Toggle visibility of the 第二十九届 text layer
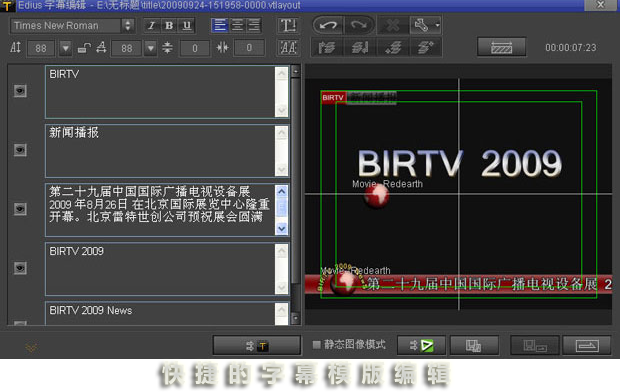The image size is (620, 392). [20, 209]
